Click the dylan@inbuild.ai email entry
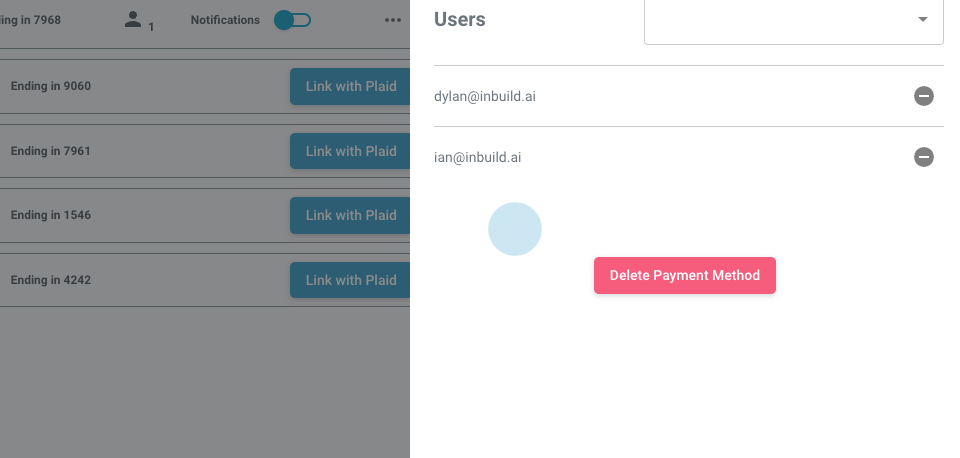The height and width of the screenshot is (458, 960). click(x=485, y=96)
